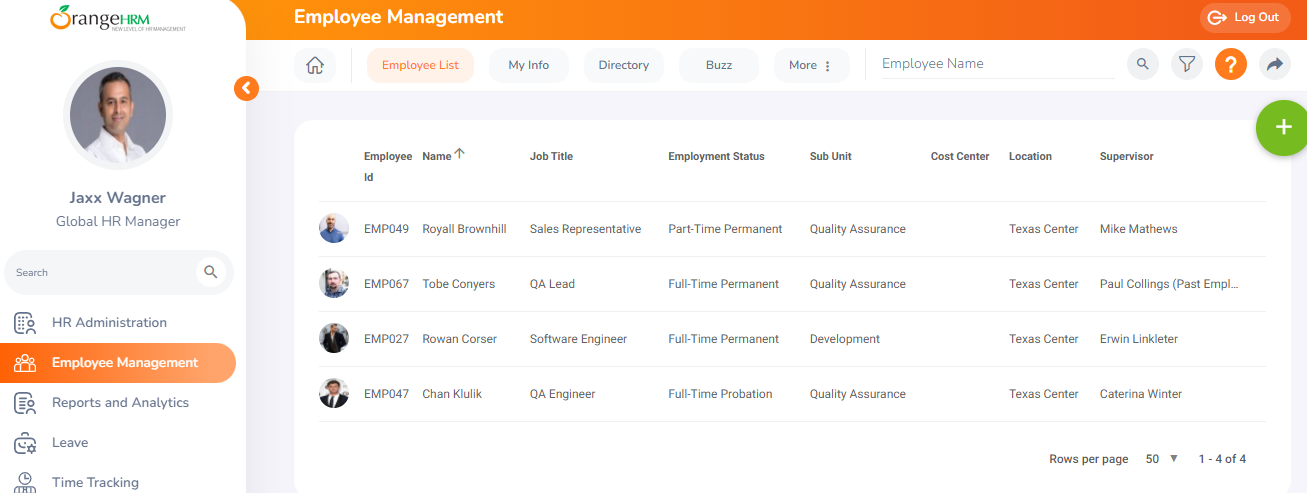Open the filter funnel icon
The height and width of the screenshot is (493, 1307).
[x=1186, y=65]
